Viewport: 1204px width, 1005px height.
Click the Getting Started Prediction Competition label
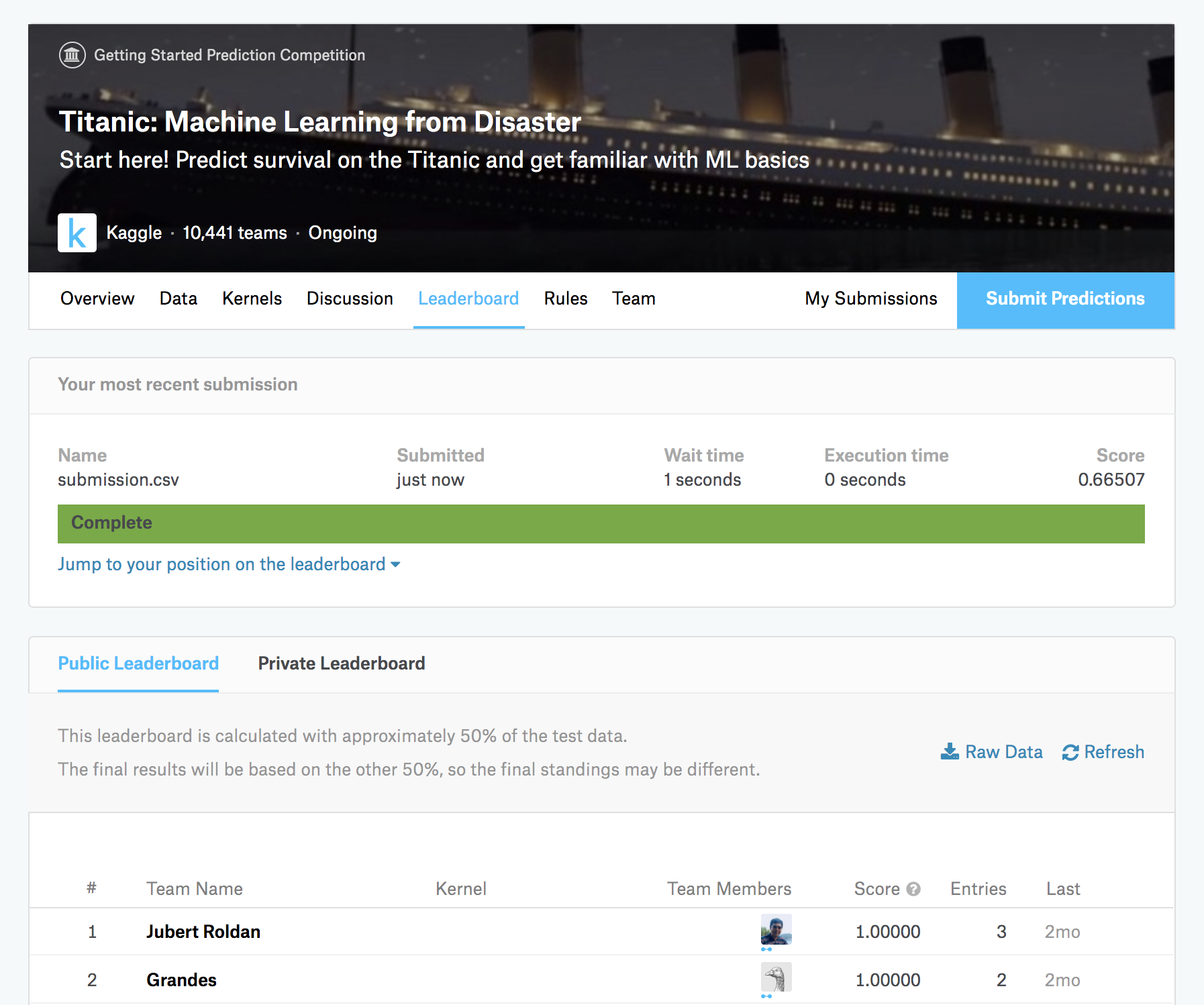230,55
